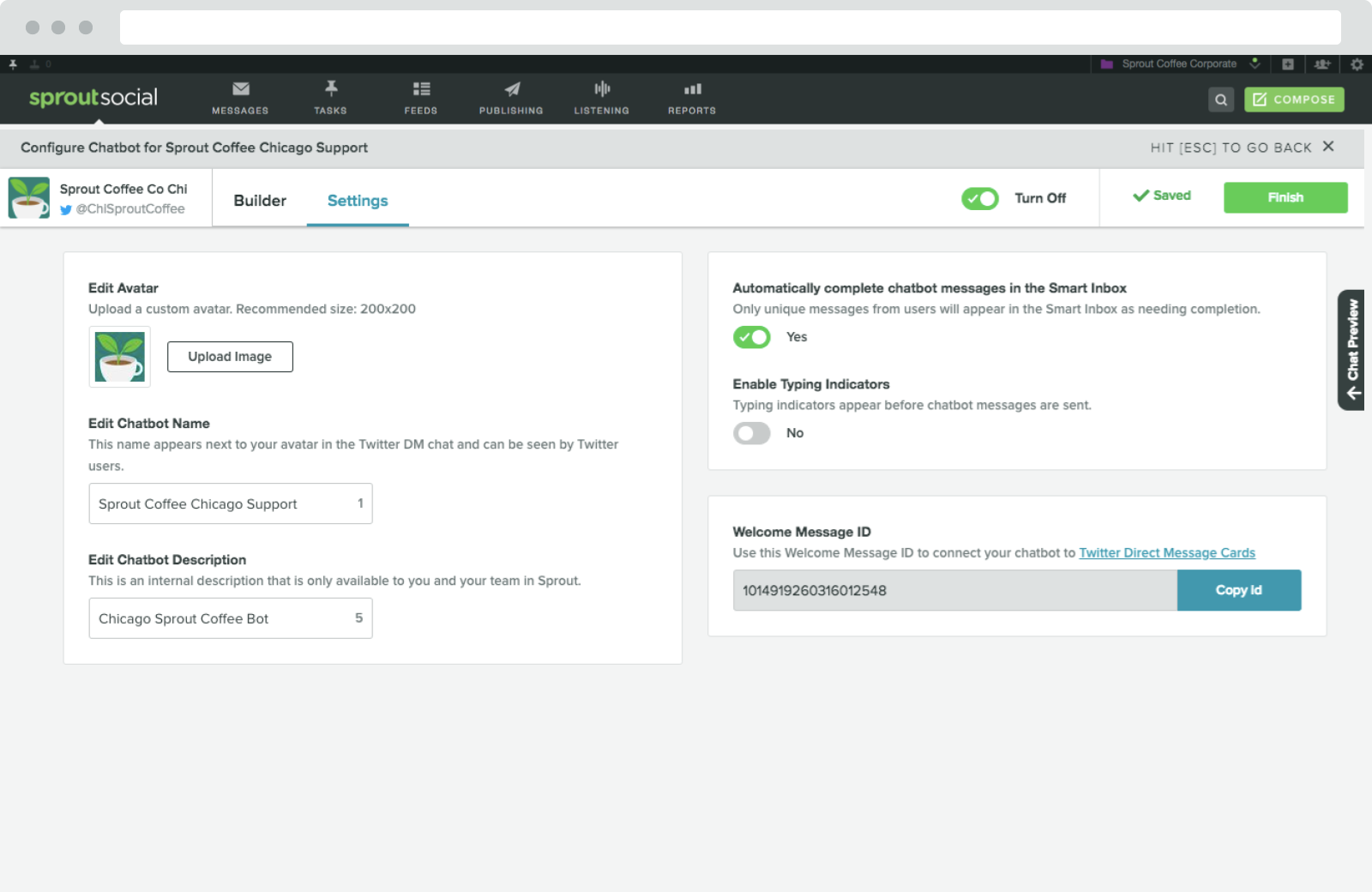Click the Sprout Coffee profile avatar
This screenshot has width=1372, height=892.
click(29, 198)
